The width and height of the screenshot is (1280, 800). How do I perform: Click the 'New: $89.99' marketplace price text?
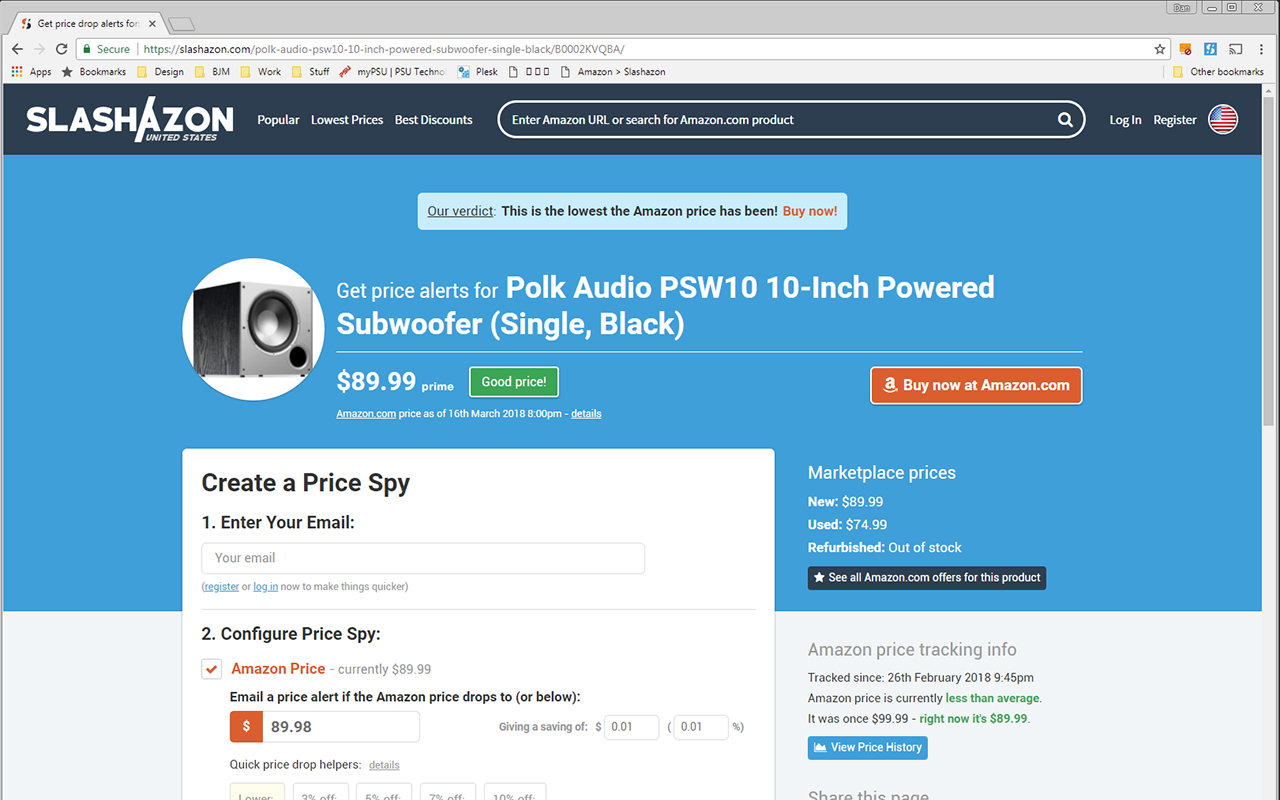[x=845, y=501]
